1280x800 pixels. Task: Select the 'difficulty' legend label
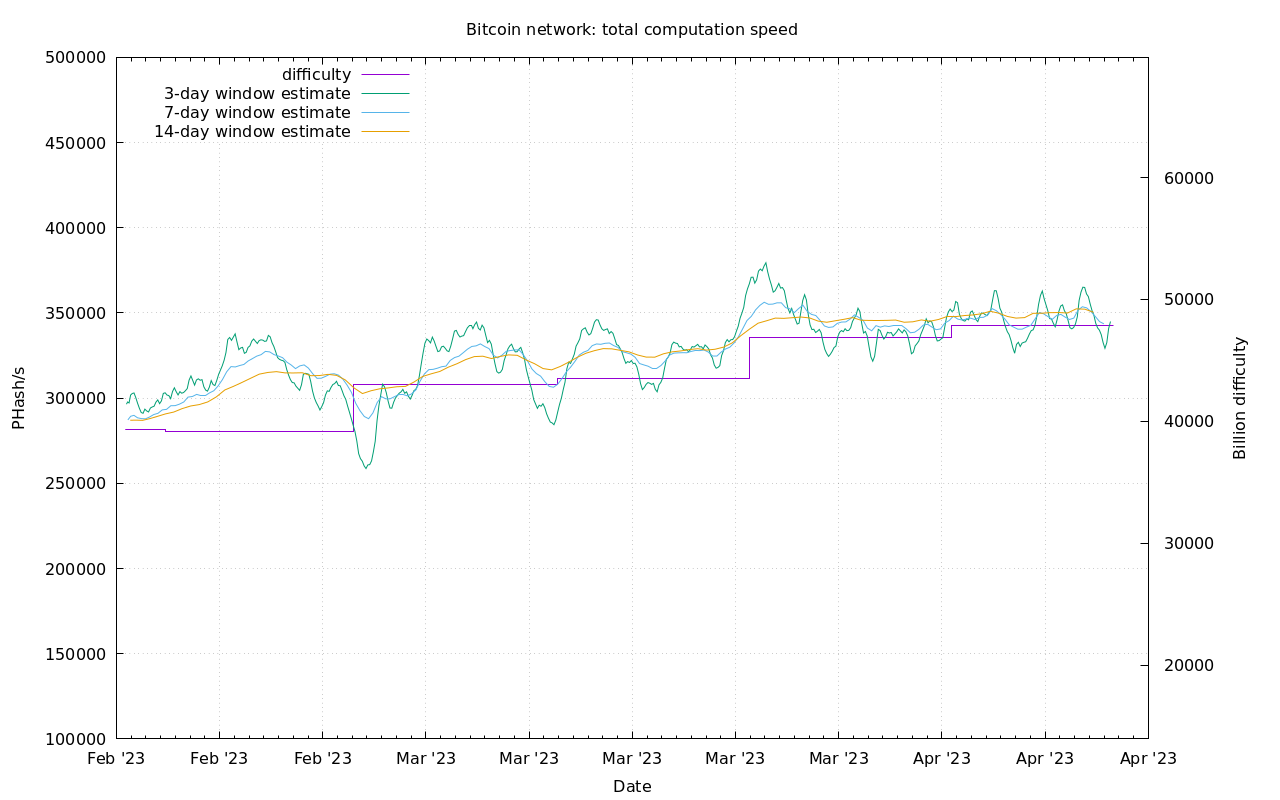[316, 75]
